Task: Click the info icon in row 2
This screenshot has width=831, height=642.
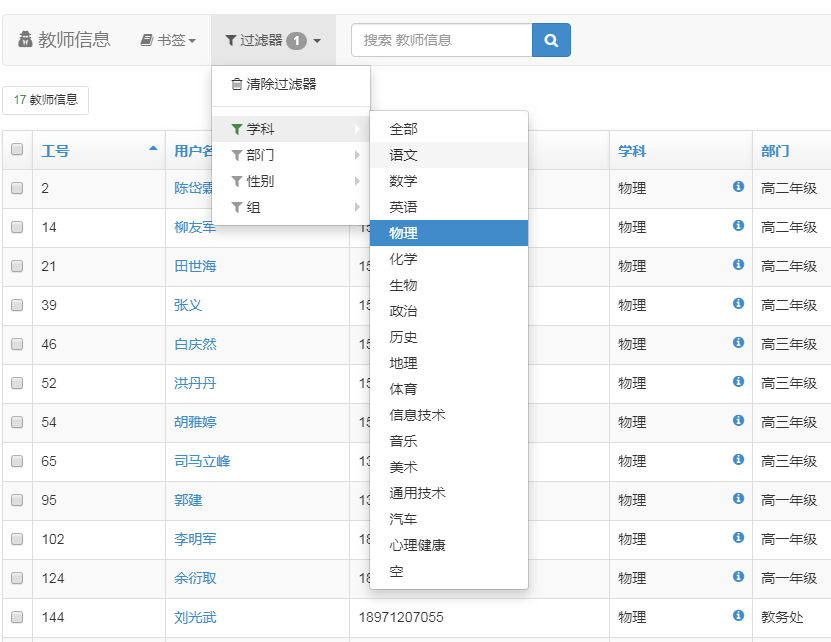Action: pyautogui.click(x=738, y=187)
